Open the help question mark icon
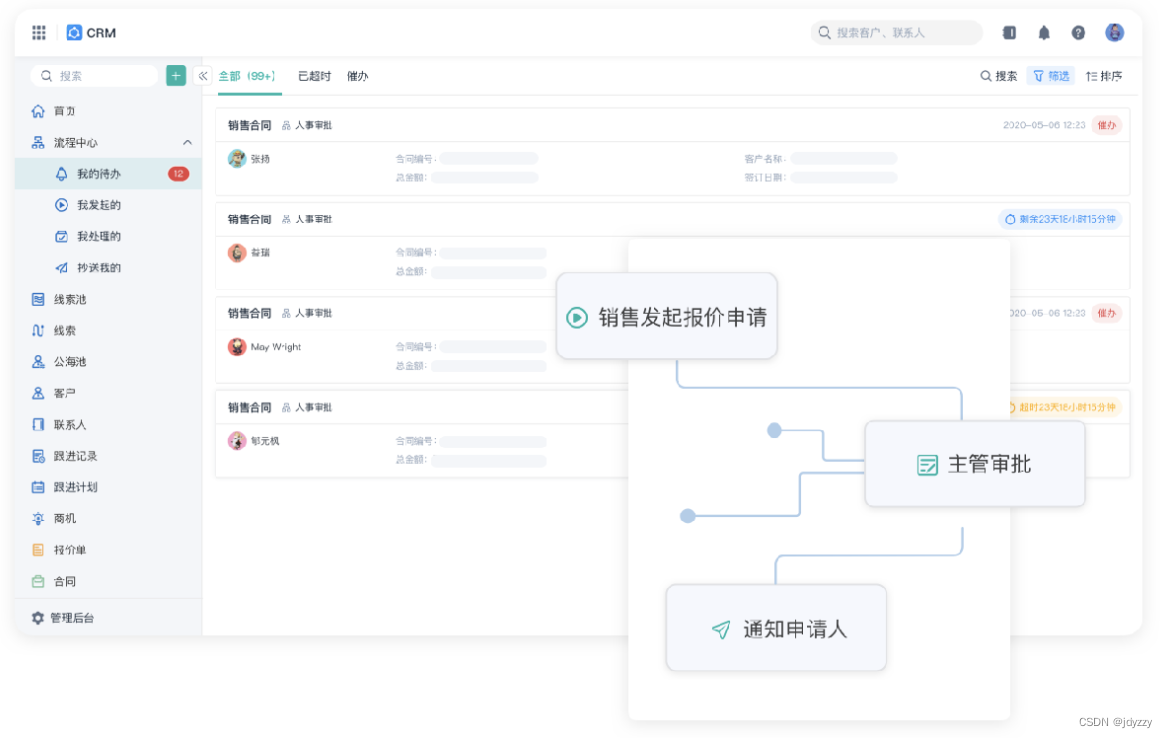Image resolution: width=1168 pixels, height=738 pixels. (1078, 33)
